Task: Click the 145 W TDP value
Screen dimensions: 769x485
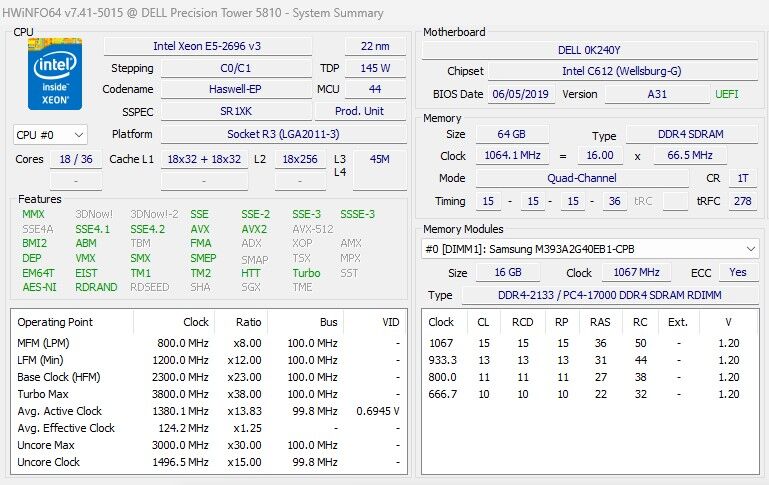Action: pos(375,68)
